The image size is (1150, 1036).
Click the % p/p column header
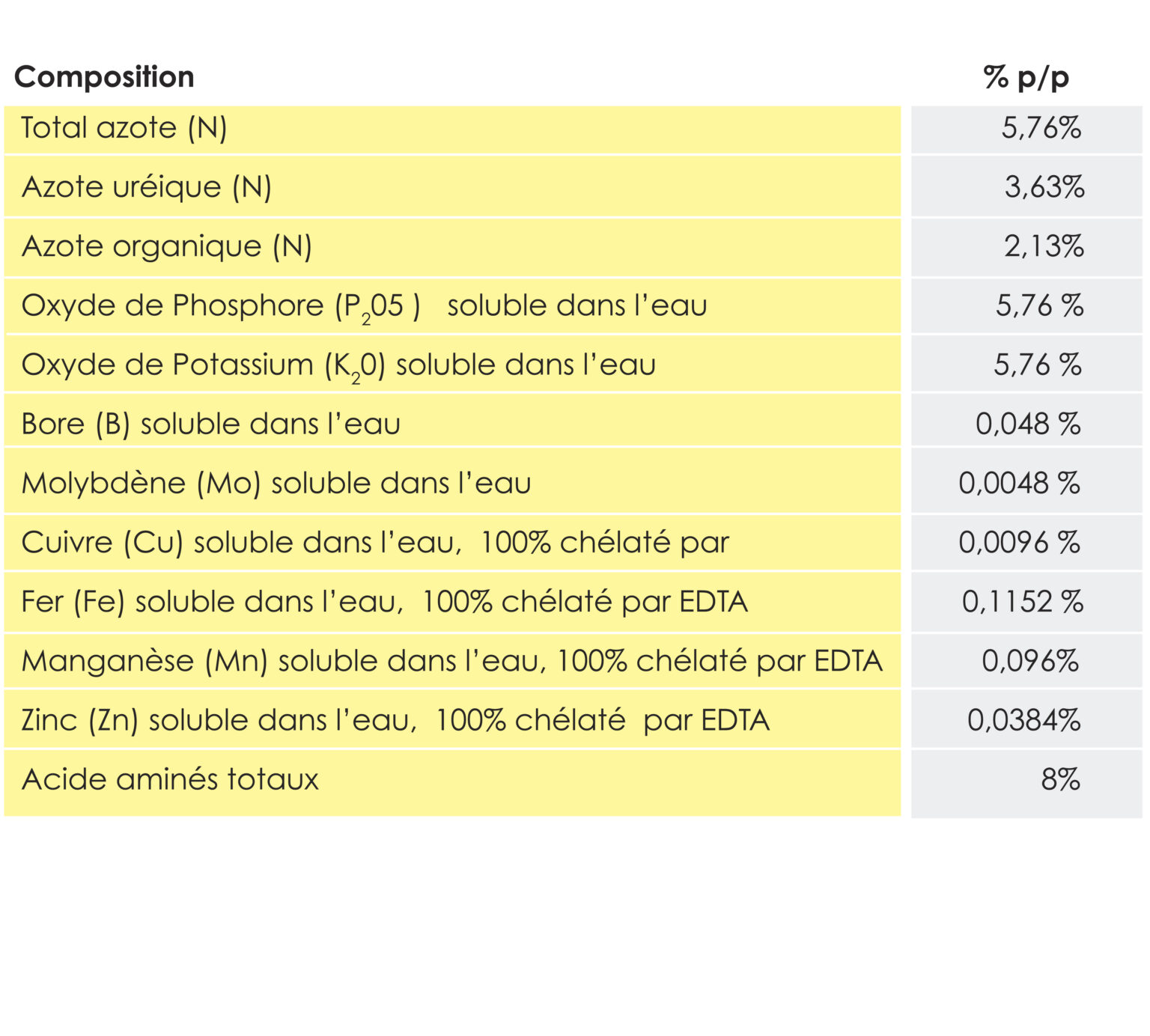coord(1026,77)
